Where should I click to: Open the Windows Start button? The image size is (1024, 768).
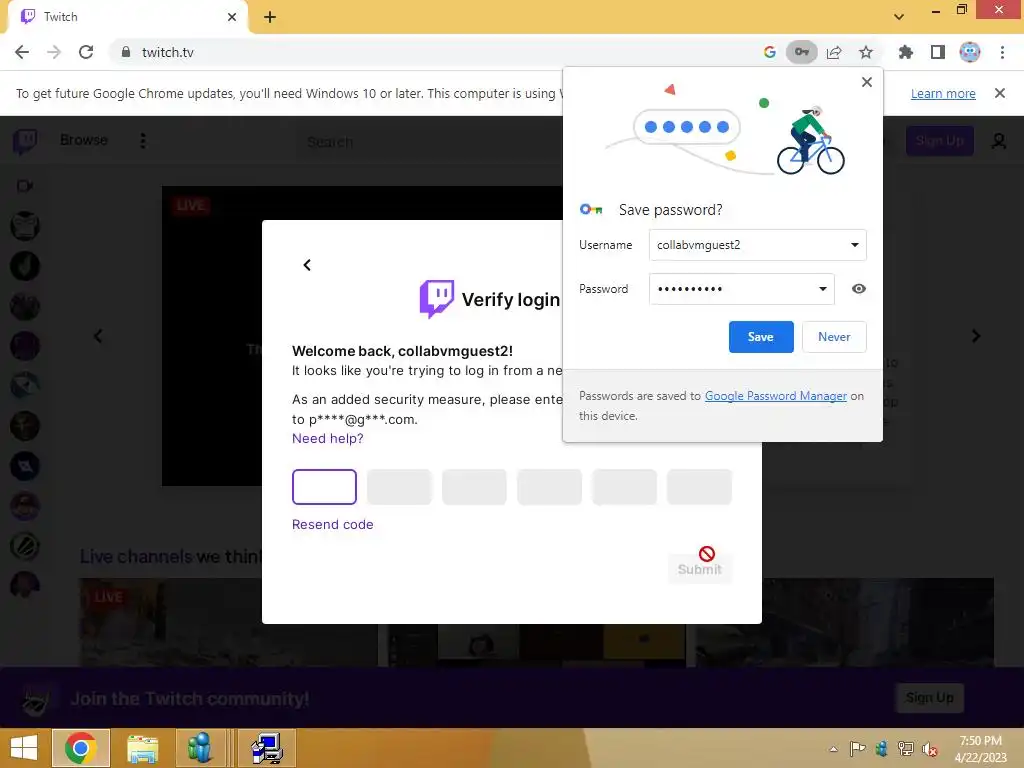click(x=24, y=748)
